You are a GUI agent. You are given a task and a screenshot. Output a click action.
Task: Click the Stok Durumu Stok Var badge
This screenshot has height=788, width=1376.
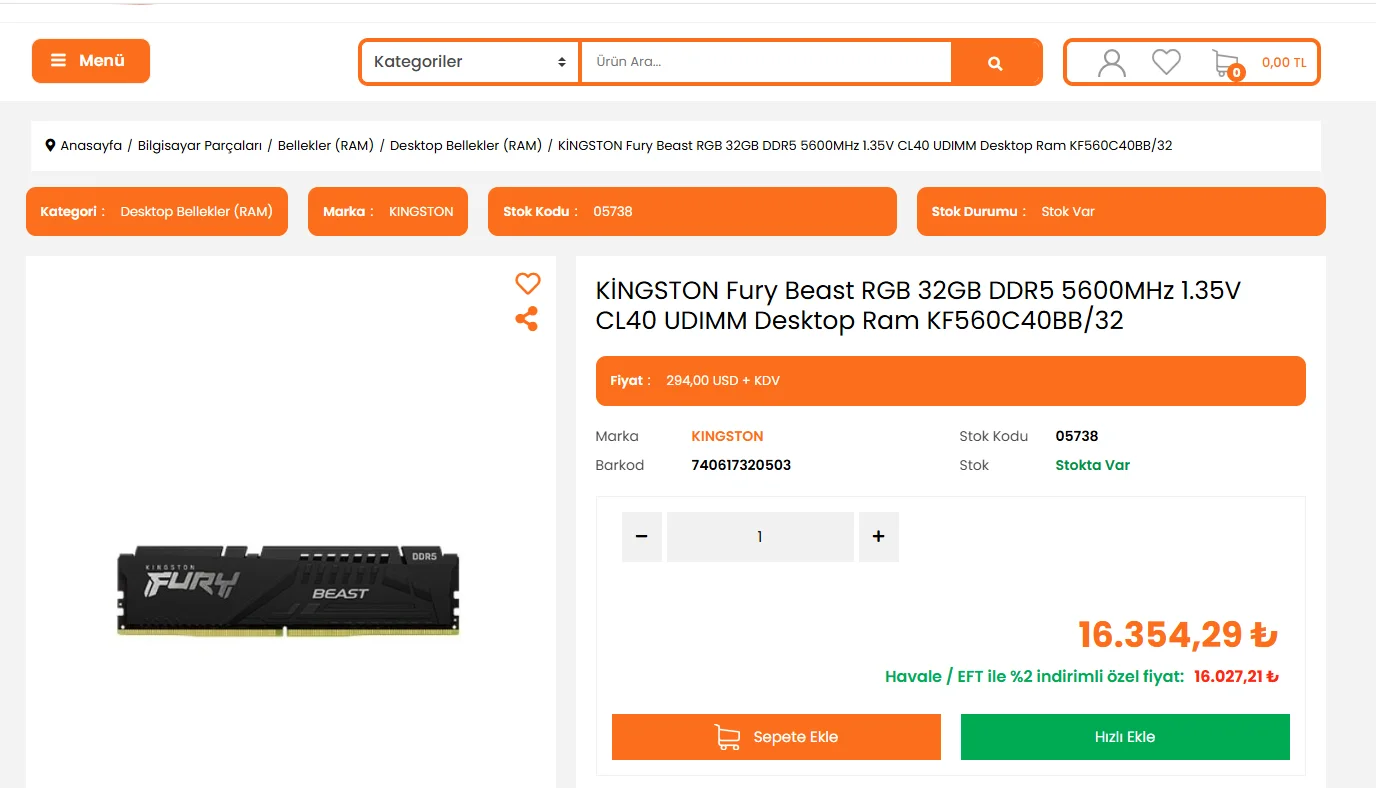click(1121, 212)
